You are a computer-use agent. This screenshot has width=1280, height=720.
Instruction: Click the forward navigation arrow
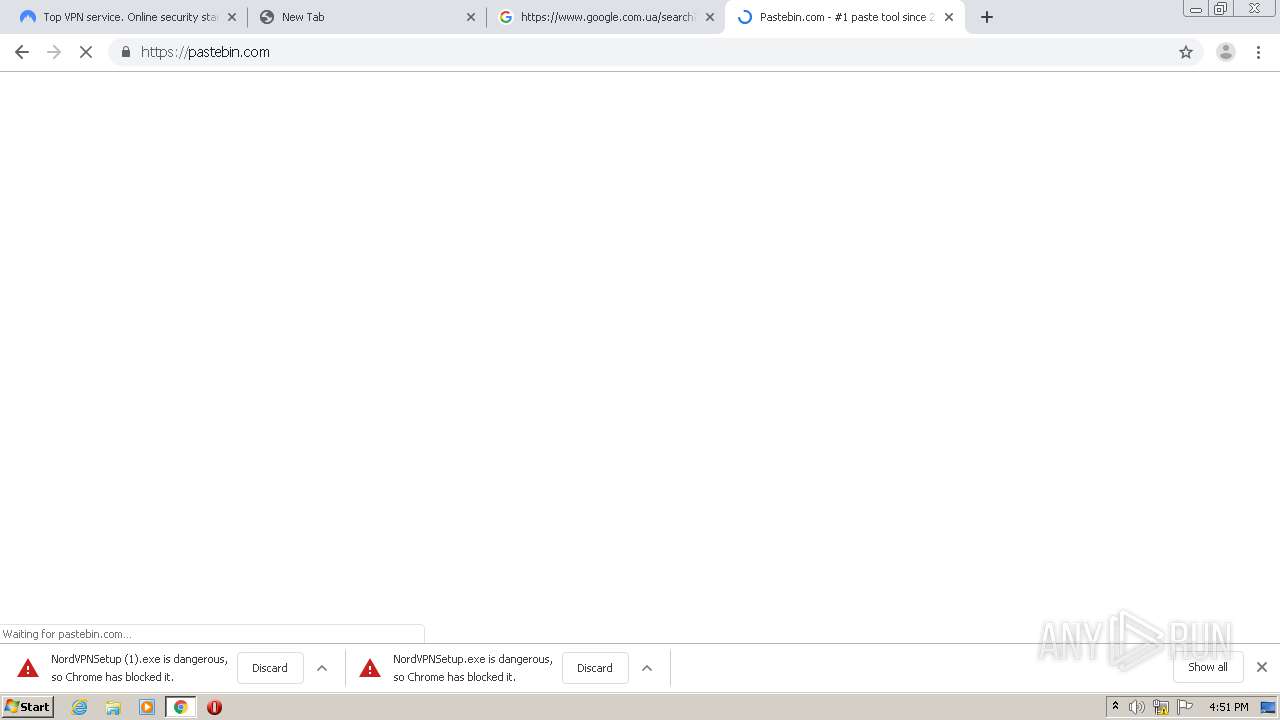[54, 52]
